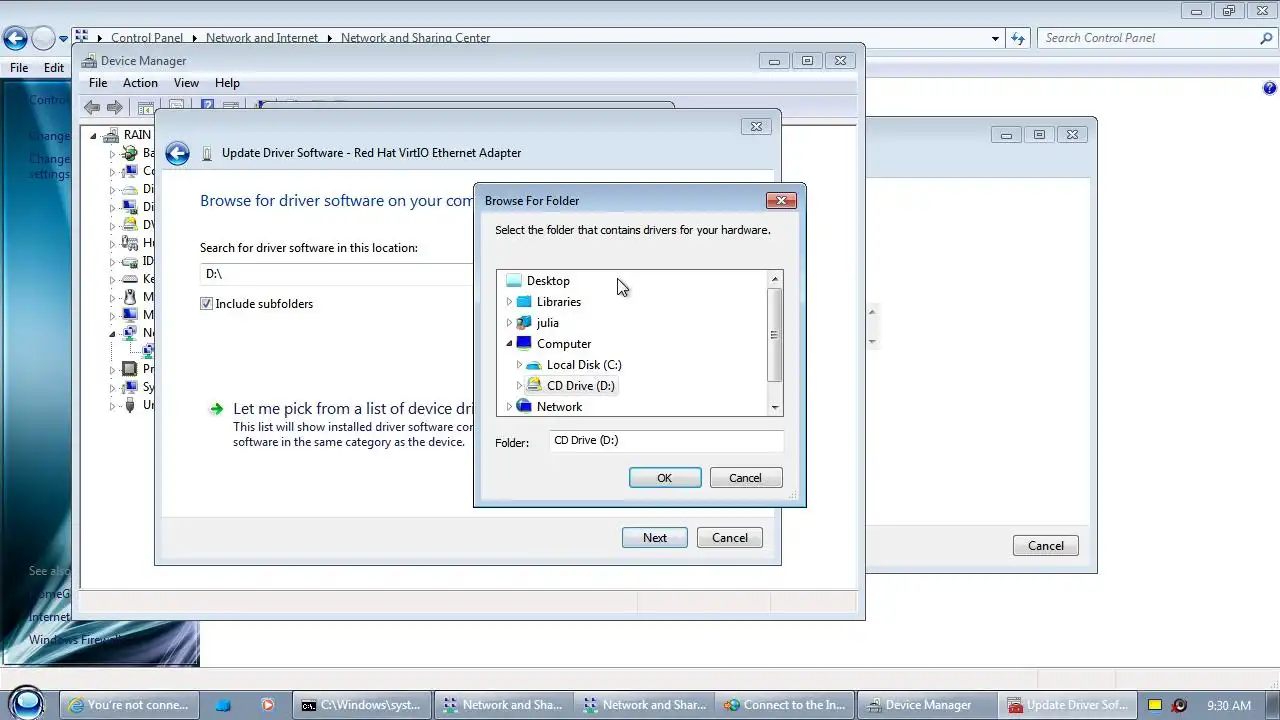Click Let me pick from a list link
Screen dimensions: 1280x720
coord(352,409)
